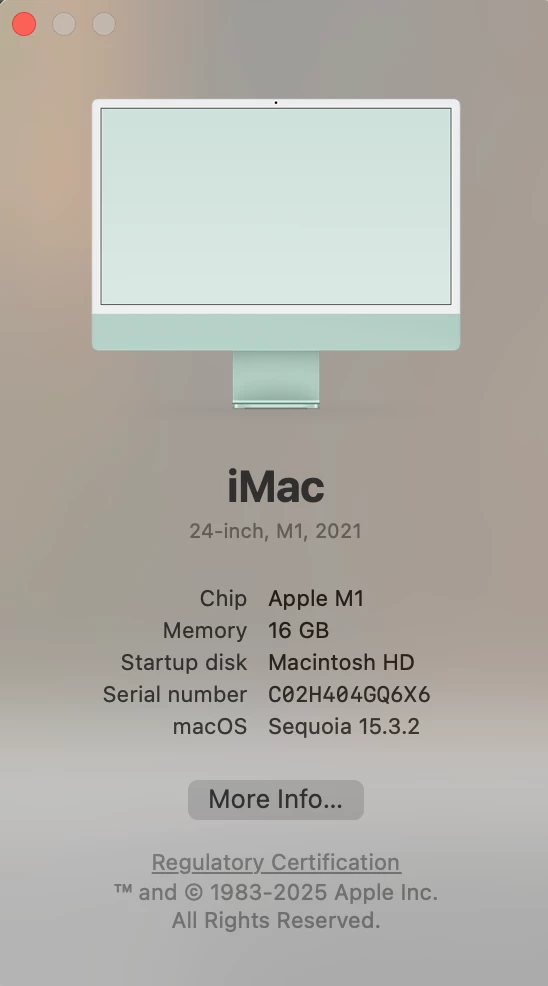Open the More Info… button

click(276, 800)
